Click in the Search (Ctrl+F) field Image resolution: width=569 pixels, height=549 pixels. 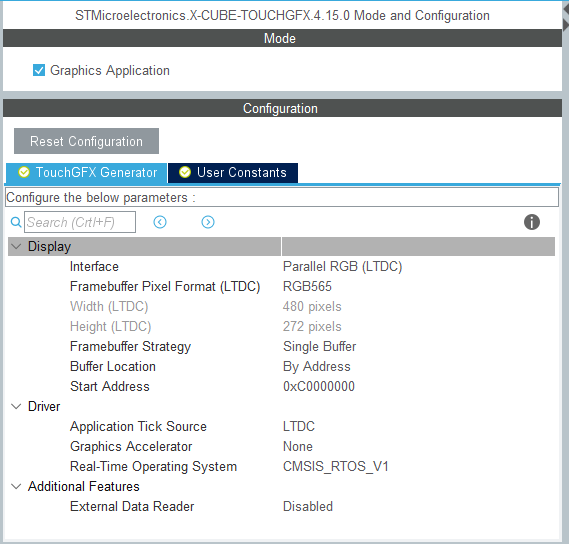[80, 222]
